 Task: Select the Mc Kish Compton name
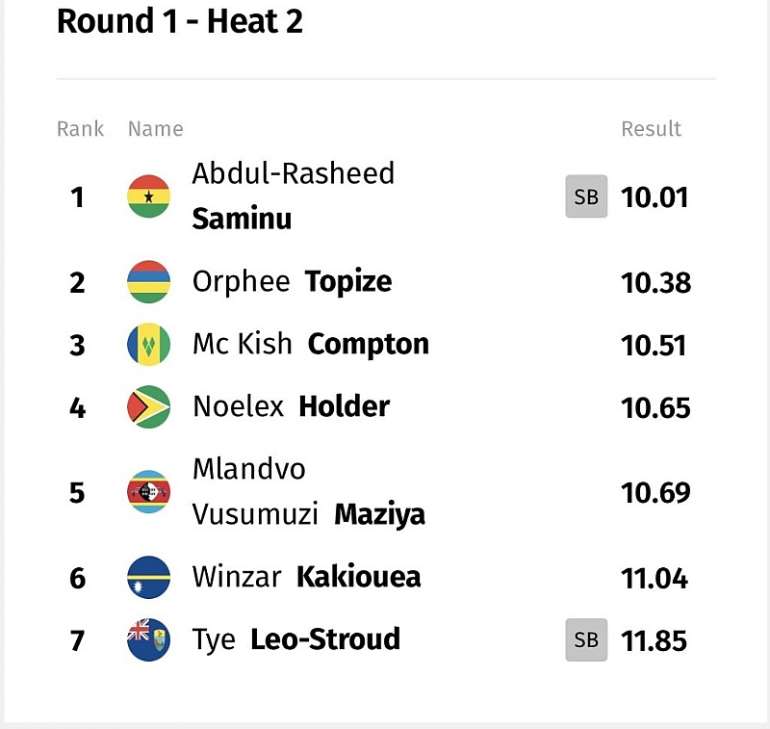(310, 344)
